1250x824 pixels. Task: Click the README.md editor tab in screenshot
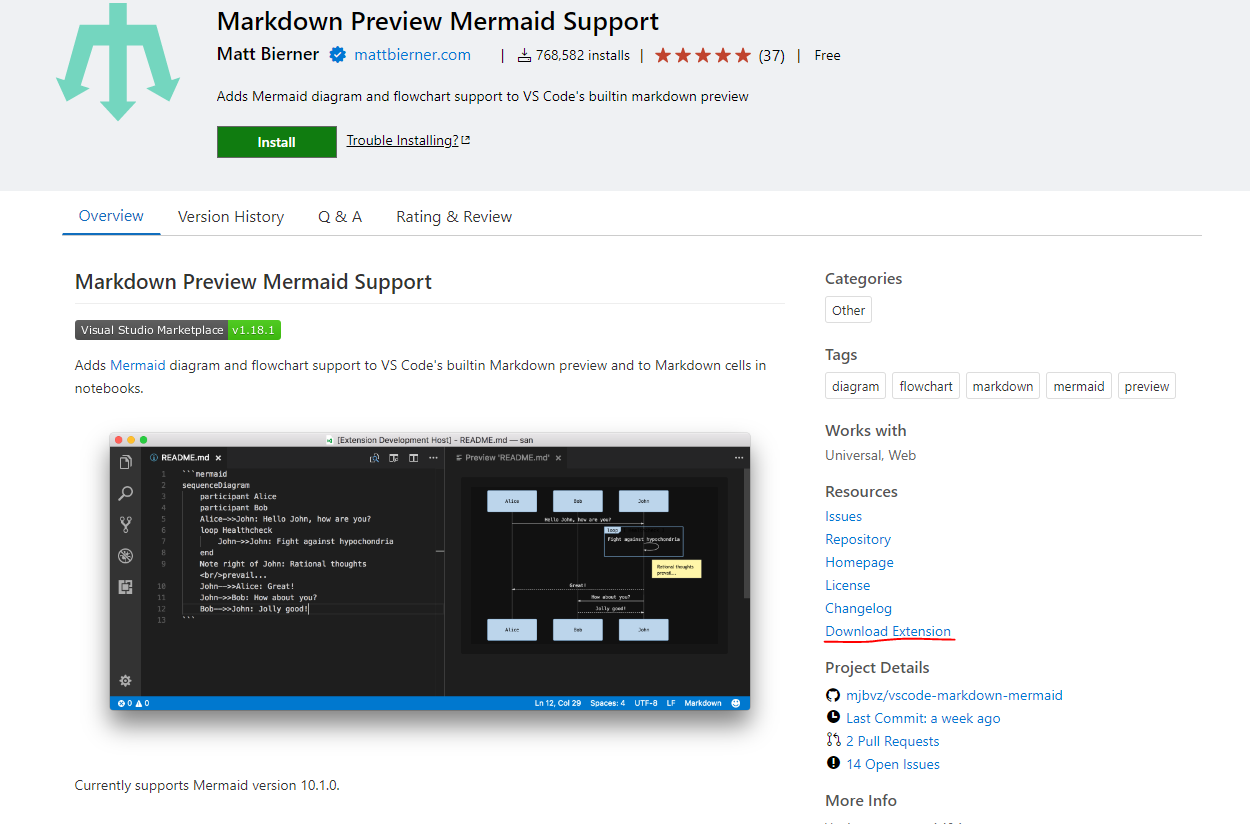(186, 457)
